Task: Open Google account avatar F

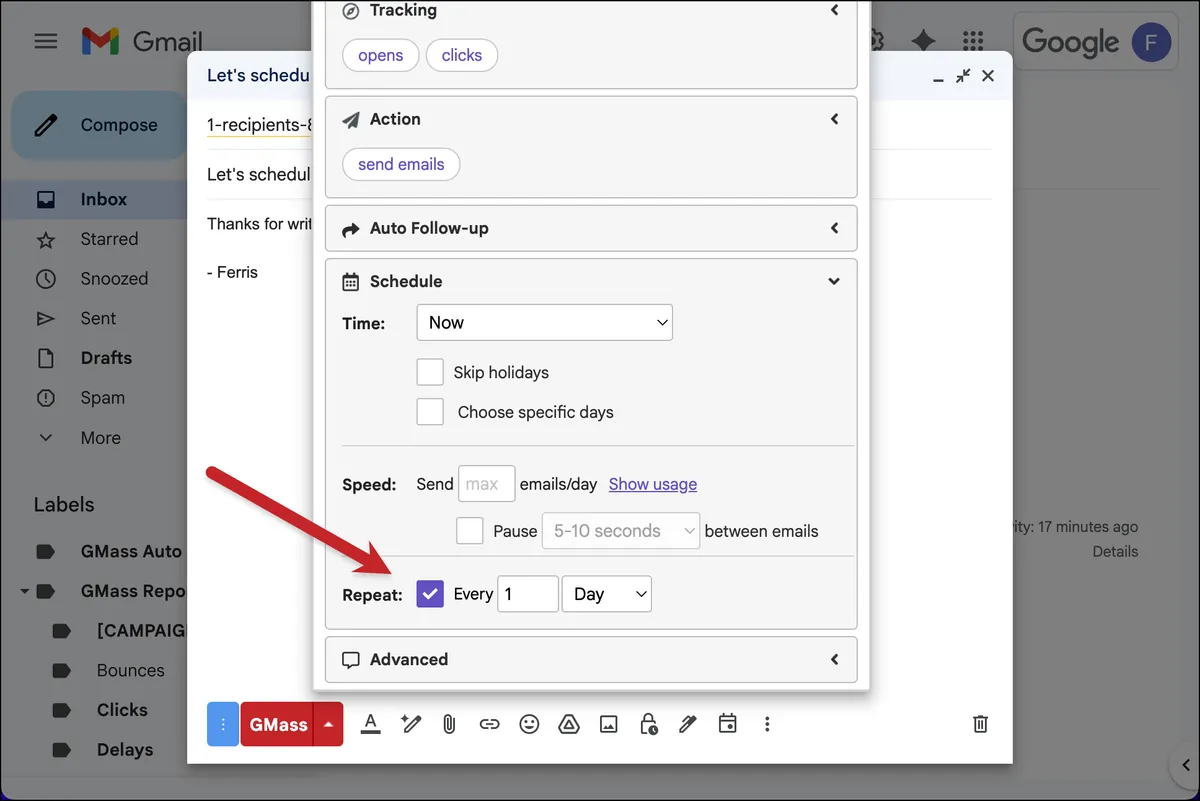Action: point(1151,42)
